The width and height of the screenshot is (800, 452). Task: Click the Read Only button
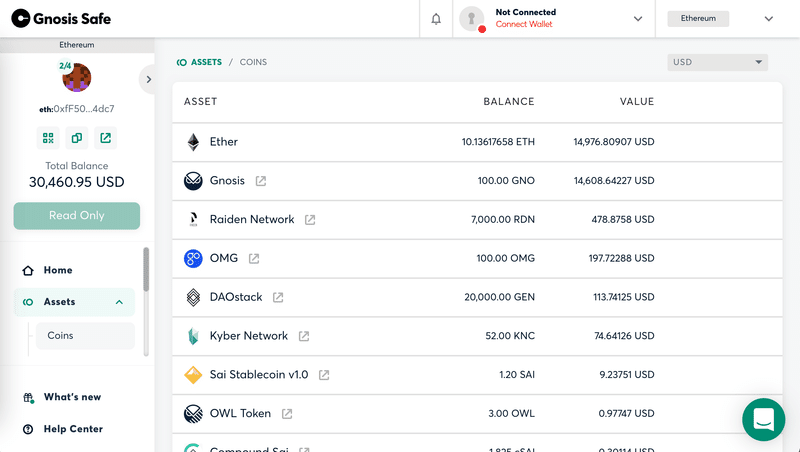(77, 216)
